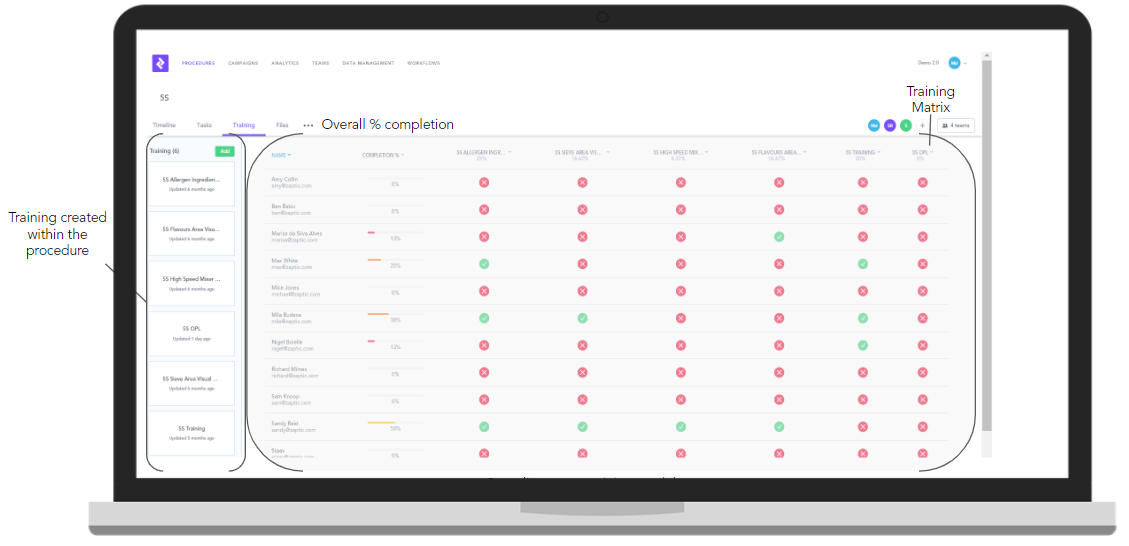Switch to the Timeline tab
Image resolution: width=1129 pixels, height=546 pixels.
click(163, 125)
